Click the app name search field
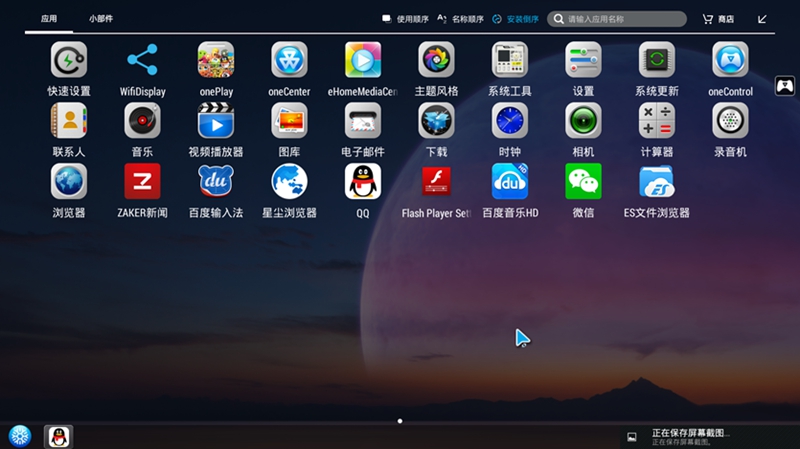The image size is (800, 449). click(617, 19)
